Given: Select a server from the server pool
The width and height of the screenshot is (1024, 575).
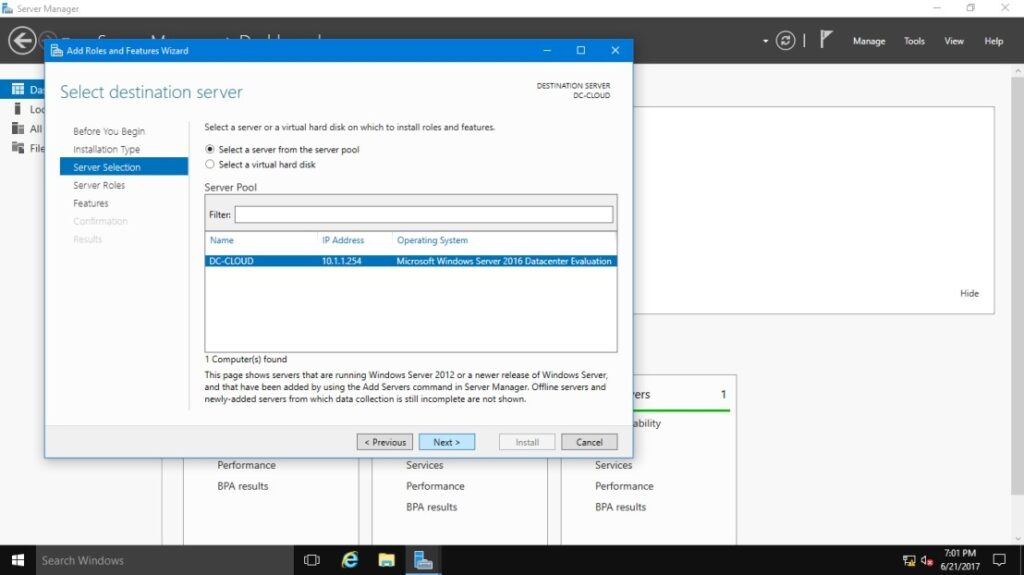Looking at the screenshot, I should pyautogui.click(x=210, y=149).
